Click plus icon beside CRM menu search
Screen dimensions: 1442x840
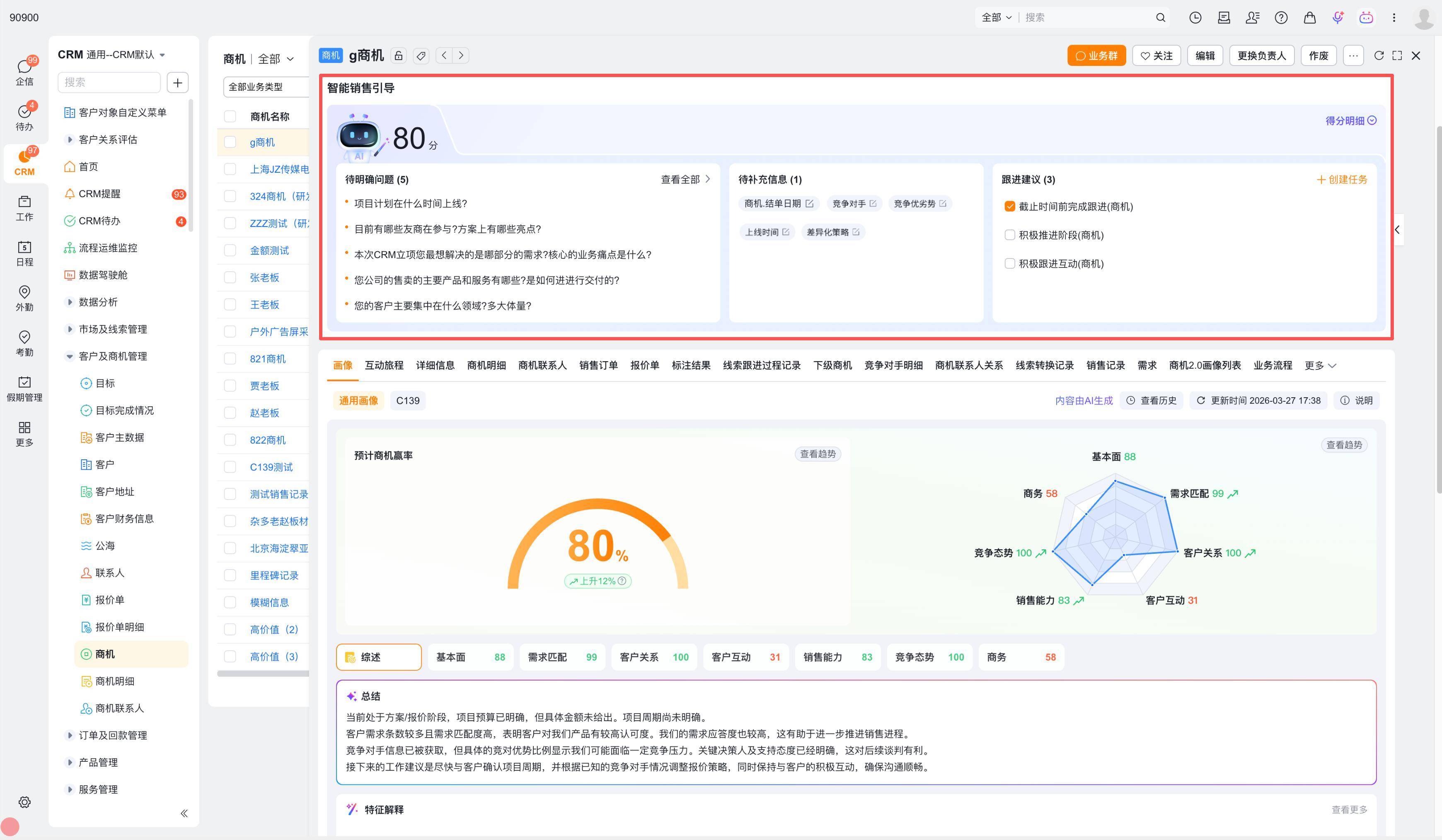(177, 82)
